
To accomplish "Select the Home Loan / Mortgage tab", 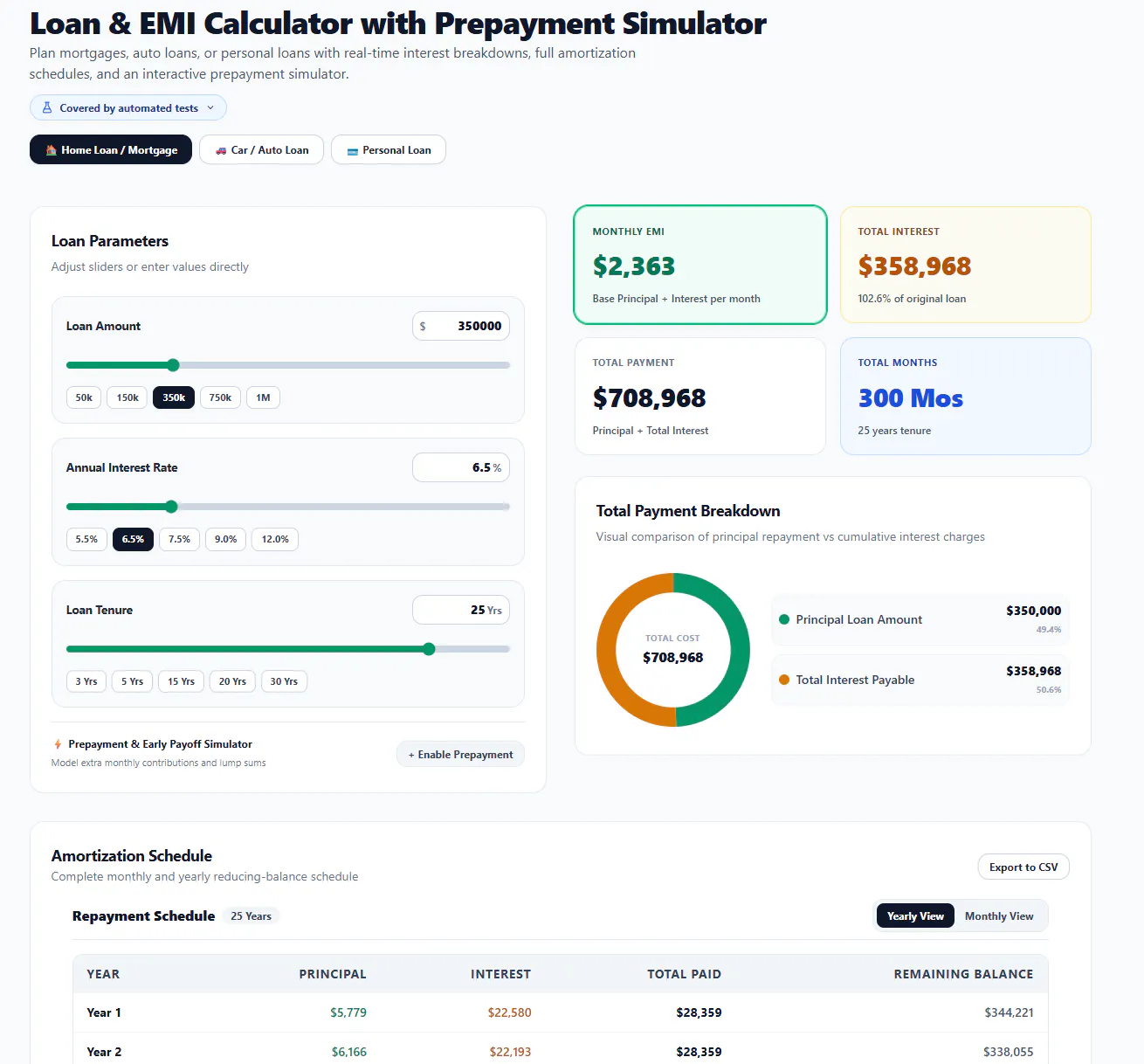I will coord(111,149).
